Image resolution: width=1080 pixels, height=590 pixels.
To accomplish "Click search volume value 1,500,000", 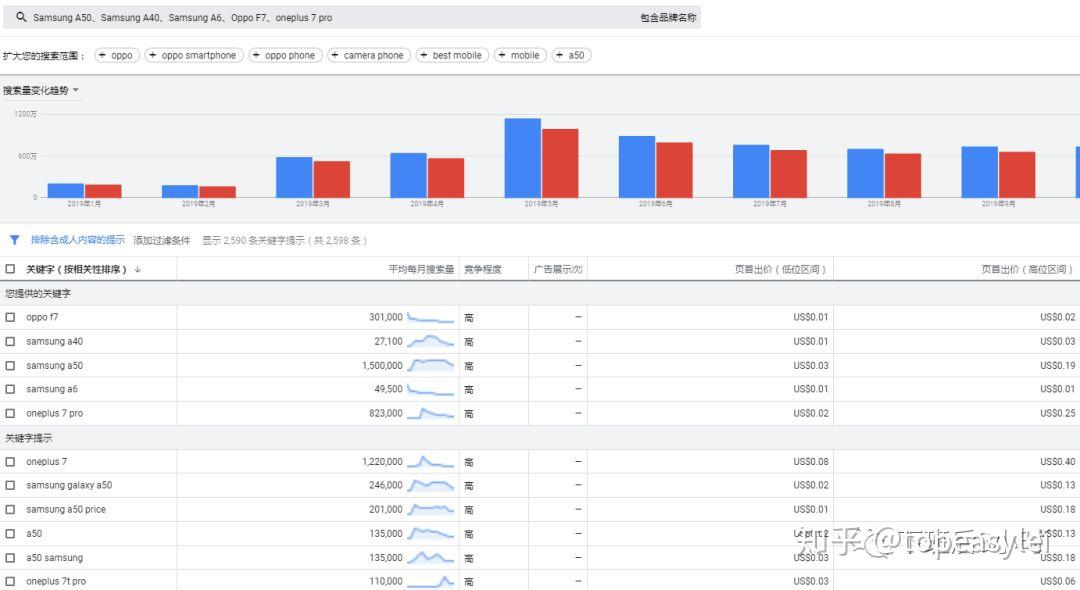I will [x=382, y=366].
